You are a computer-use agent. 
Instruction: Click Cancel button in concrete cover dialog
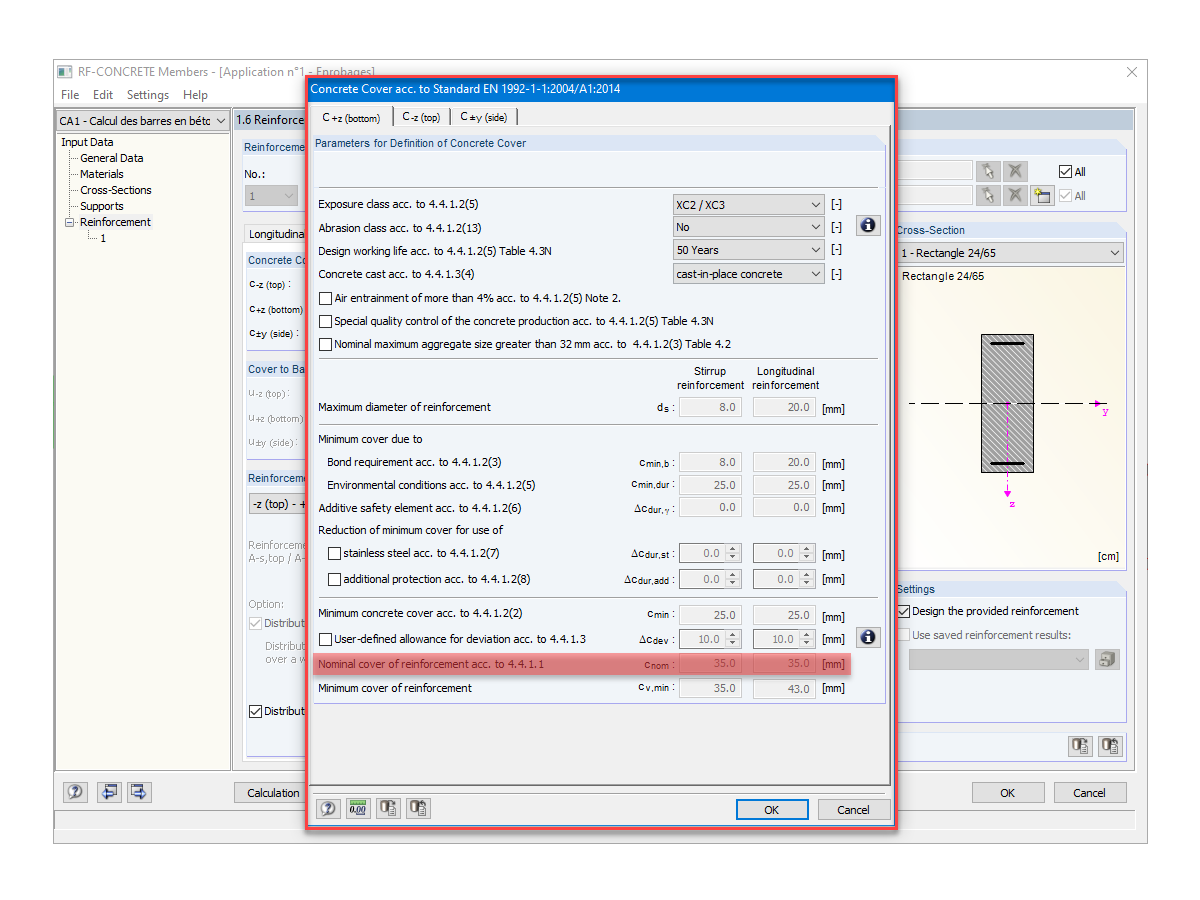coord(853,810)
